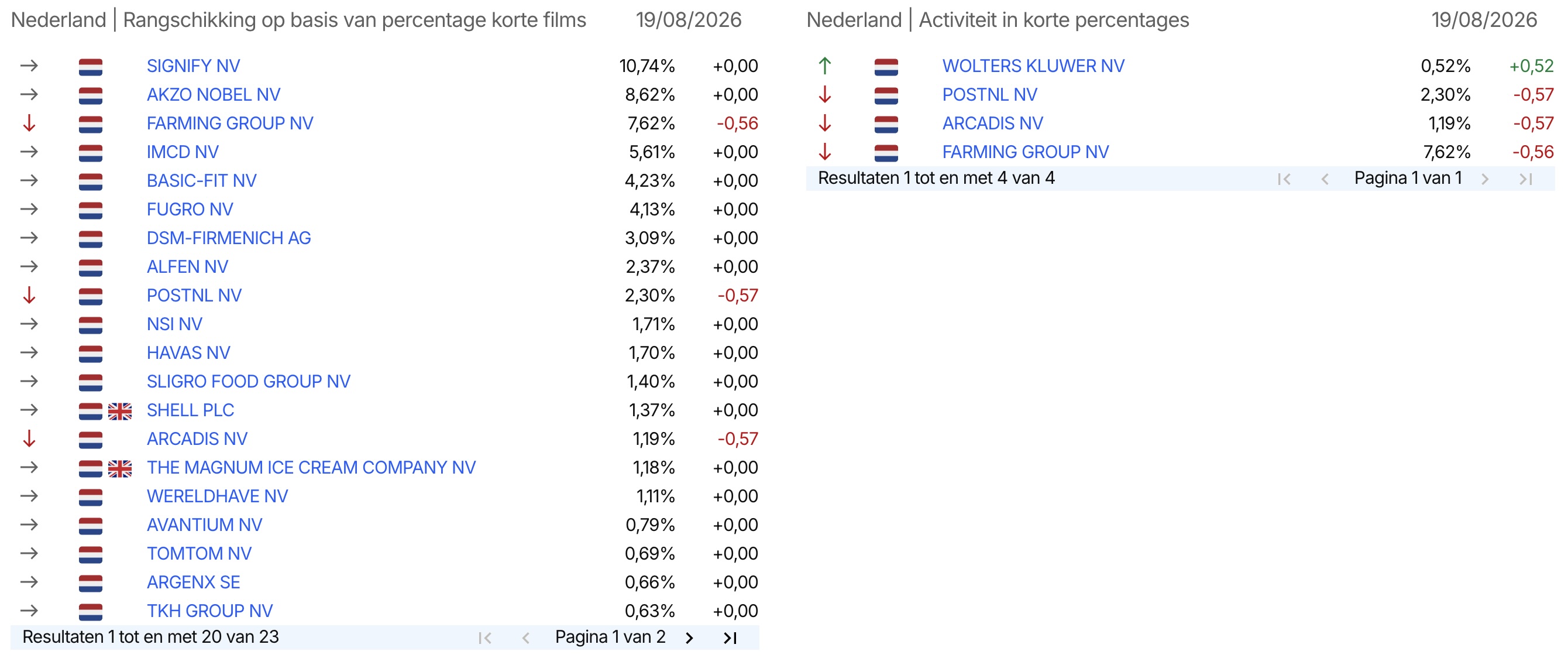Open TOMTOM NV link
This screenshot has height=658, width=1568.
199,553
